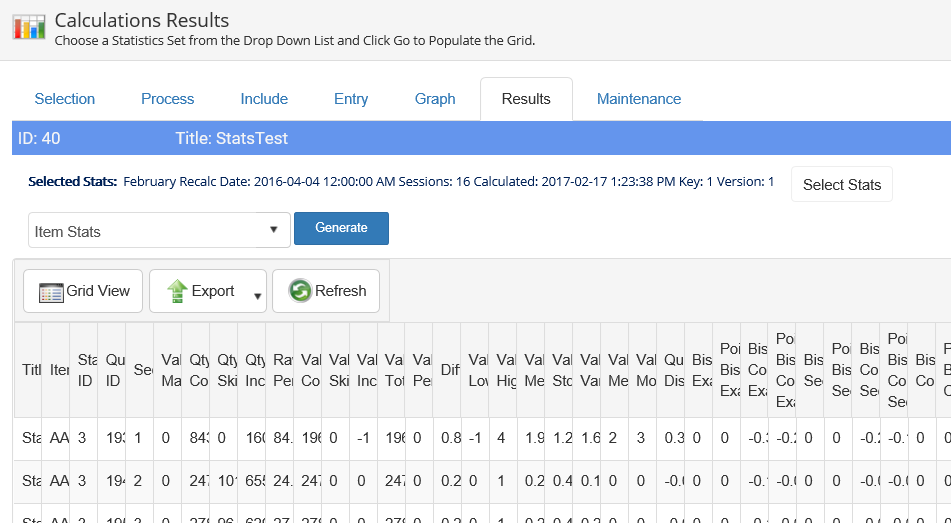The width and height of the screenshot is (951, 523).
Task: Click the Item column header
Action: (x=58, y=370)
